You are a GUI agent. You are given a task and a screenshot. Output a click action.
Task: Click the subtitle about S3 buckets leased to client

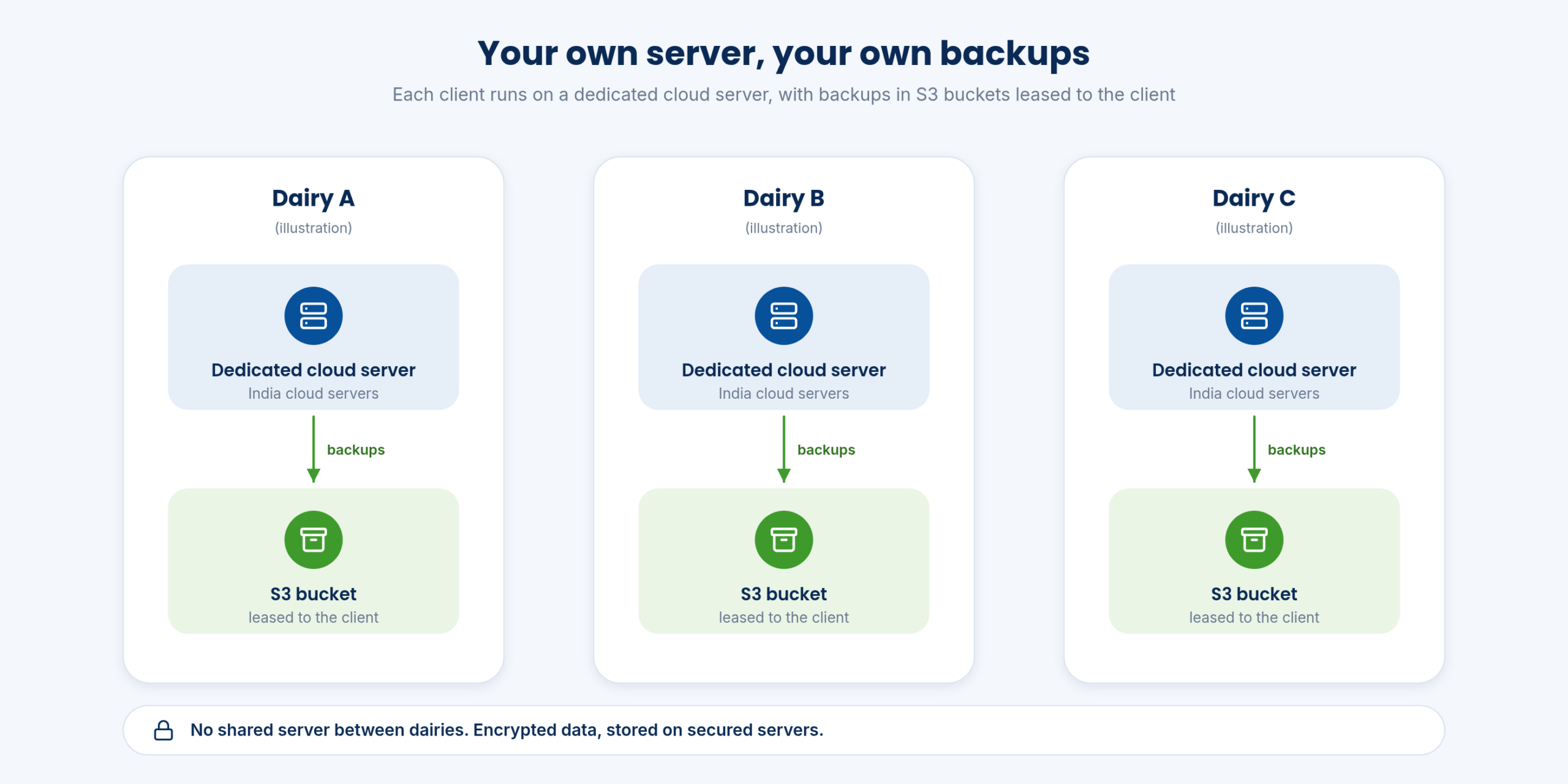(x=784, y=94)
